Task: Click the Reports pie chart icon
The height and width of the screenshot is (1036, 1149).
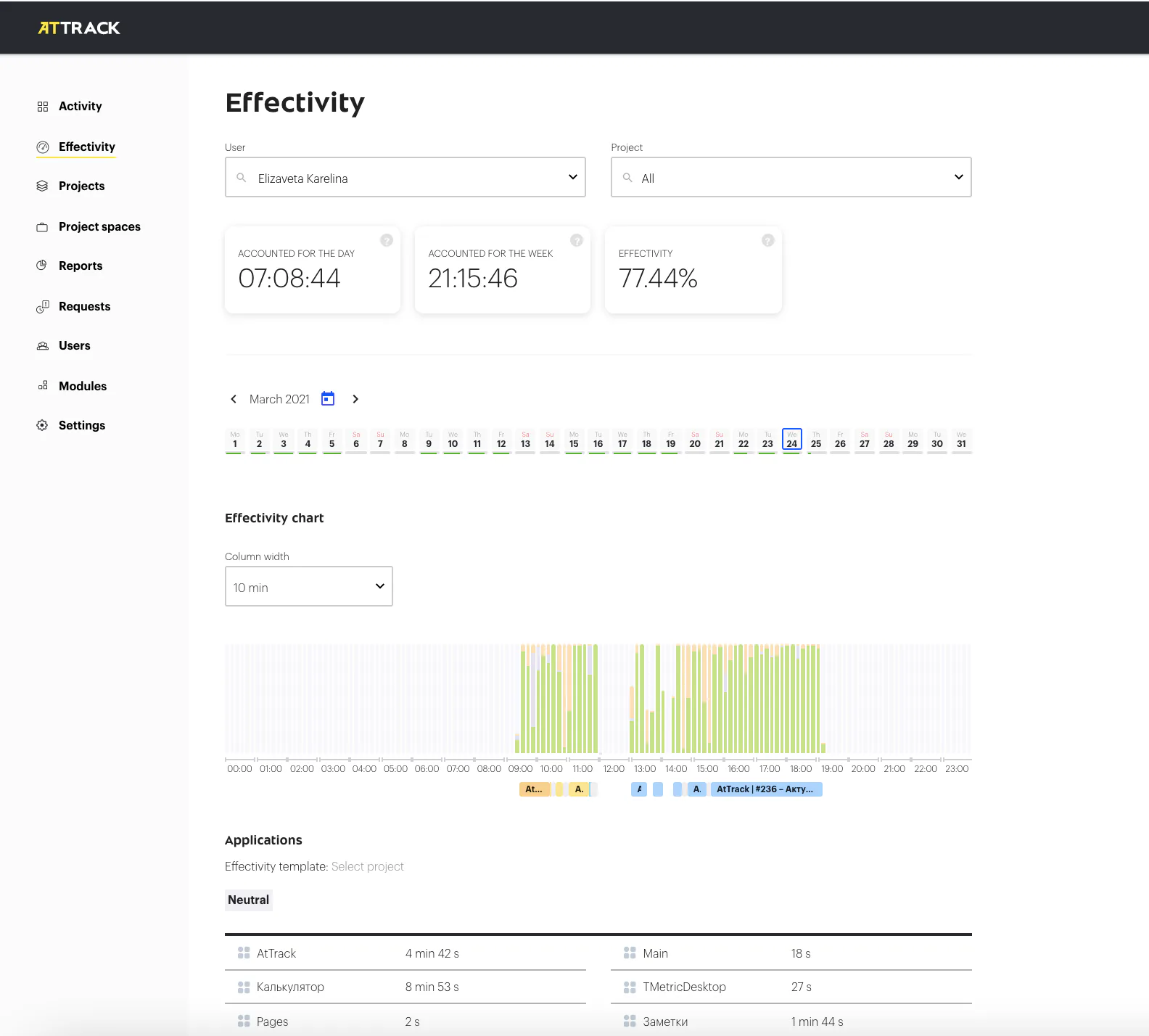Action: (x=42, y=266)
